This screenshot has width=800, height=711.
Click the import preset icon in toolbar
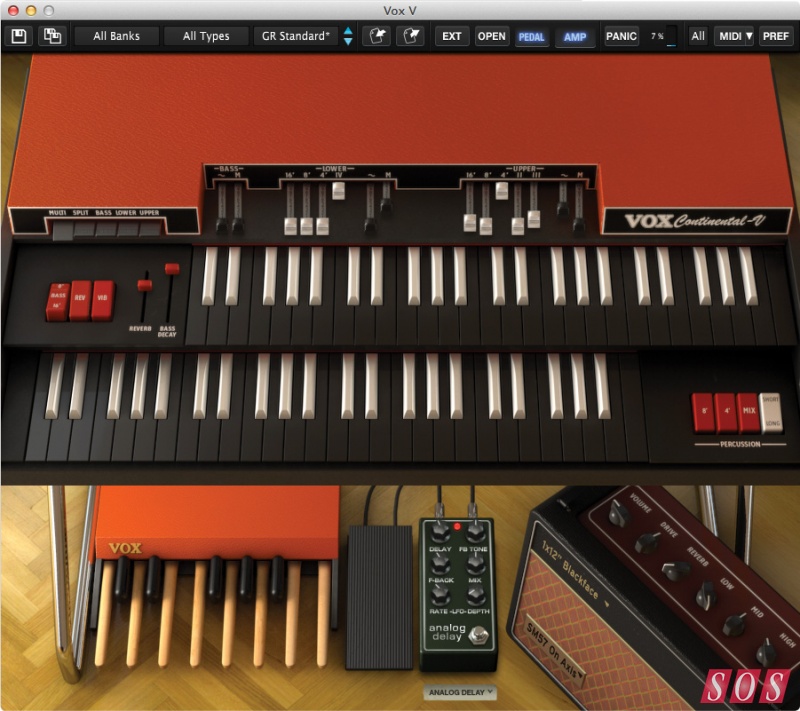pos(376,37)
